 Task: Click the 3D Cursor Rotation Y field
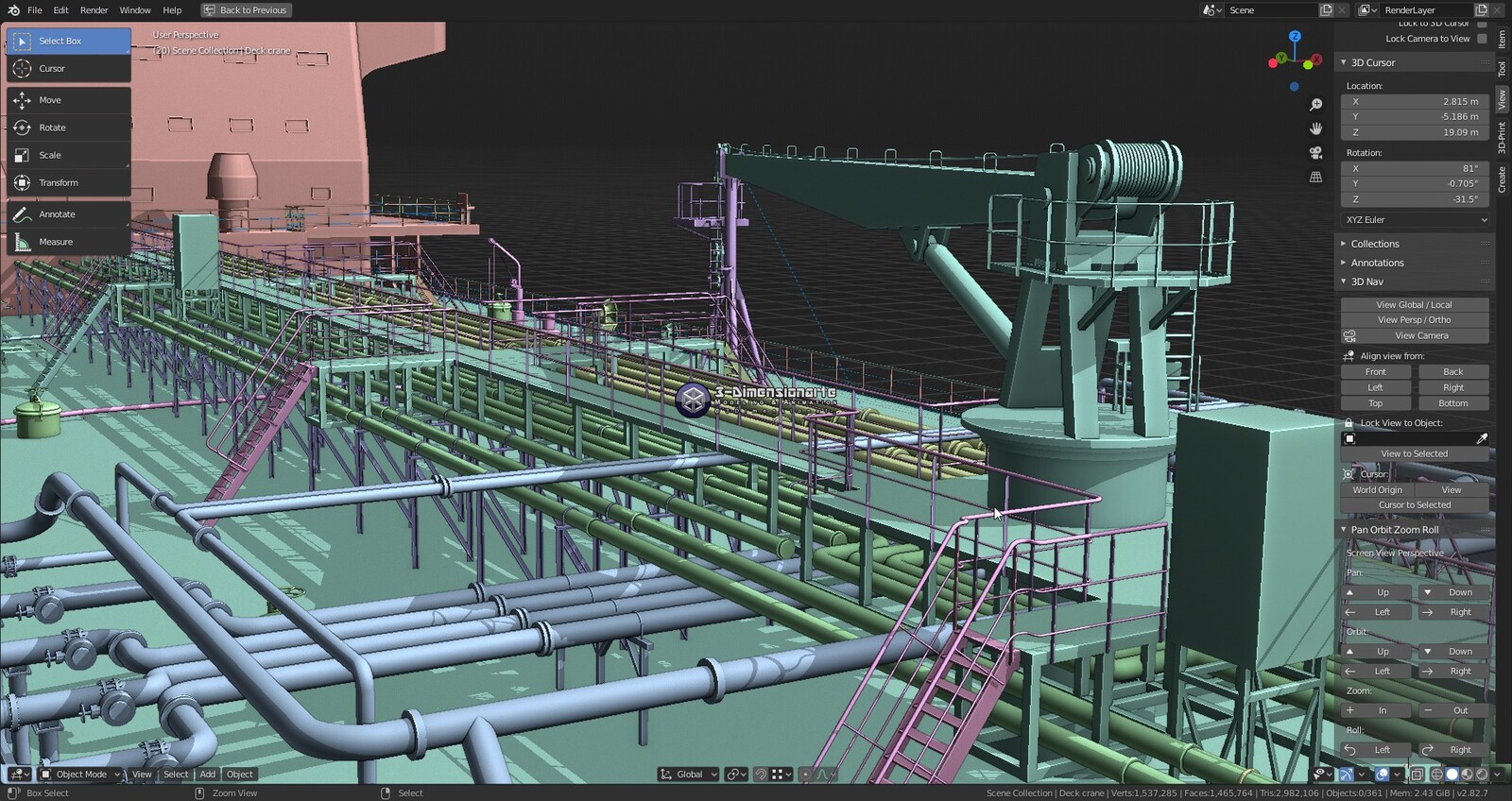tap(1415, 183)
